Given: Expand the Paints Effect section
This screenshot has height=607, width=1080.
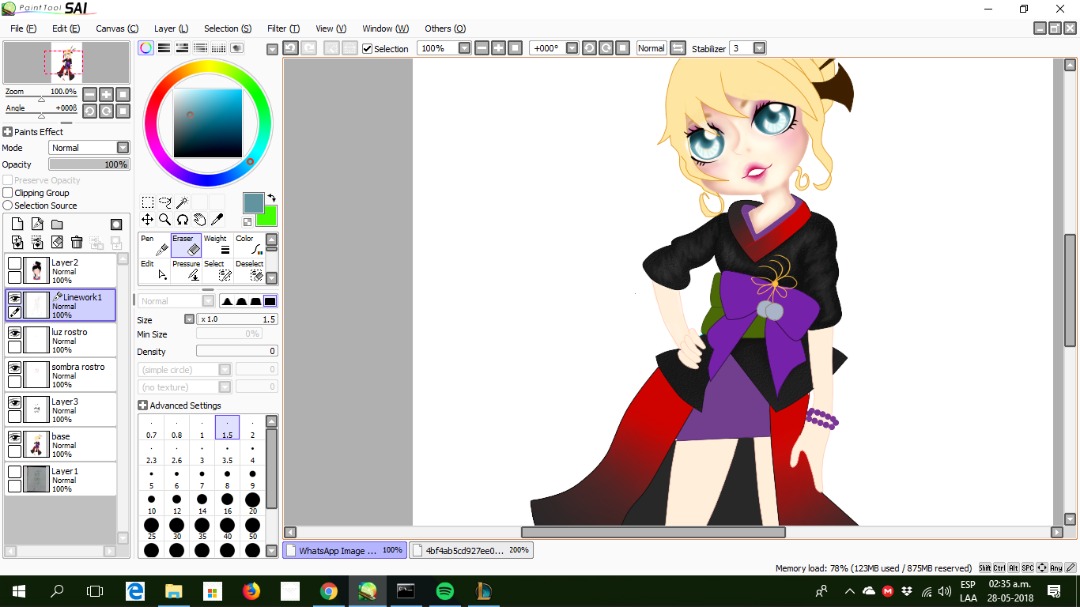Looking at the screenshot, I should [x=8, y=132].
